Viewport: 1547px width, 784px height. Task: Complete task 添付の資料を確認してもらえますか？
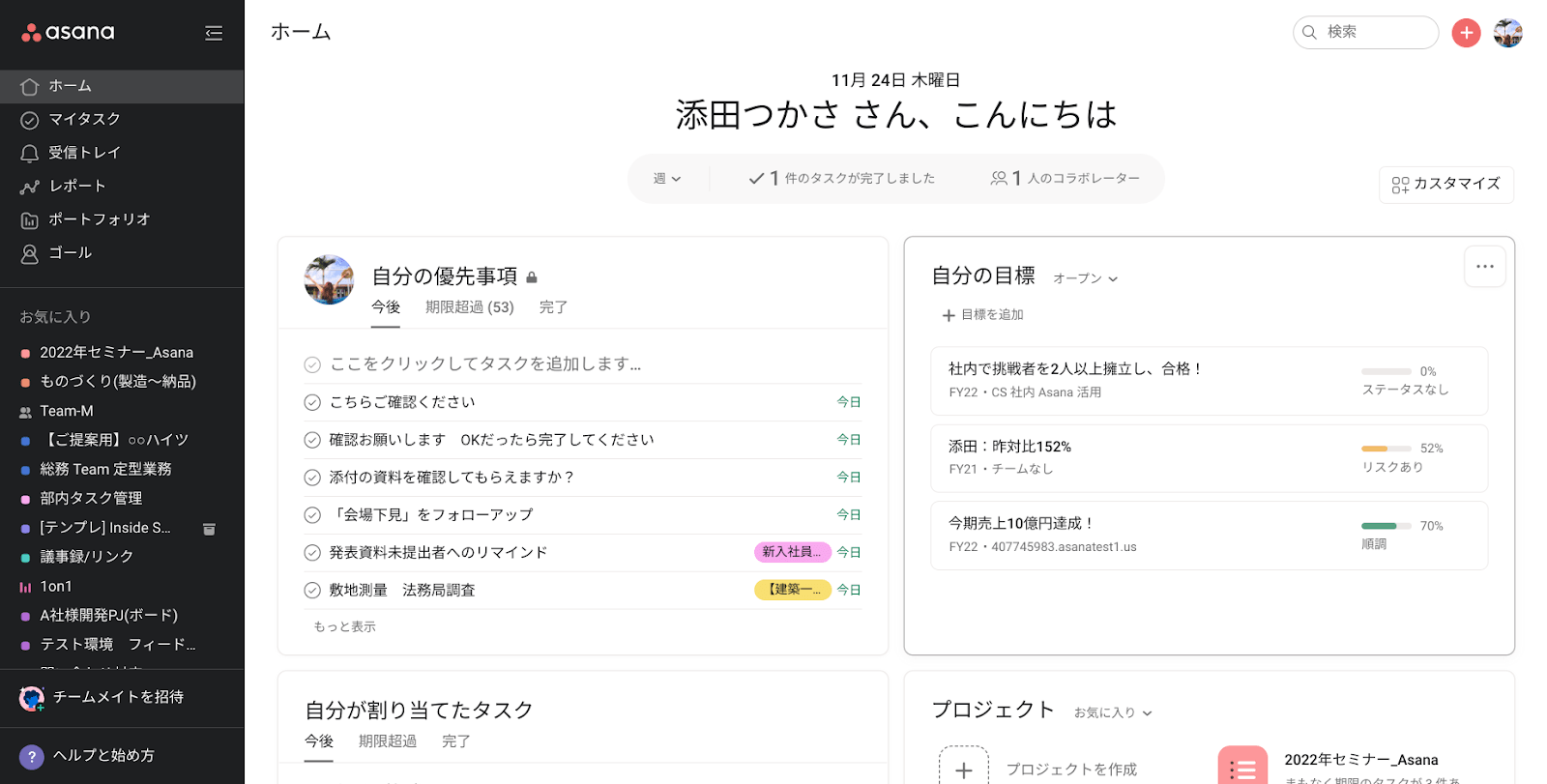tap(312, 478)
